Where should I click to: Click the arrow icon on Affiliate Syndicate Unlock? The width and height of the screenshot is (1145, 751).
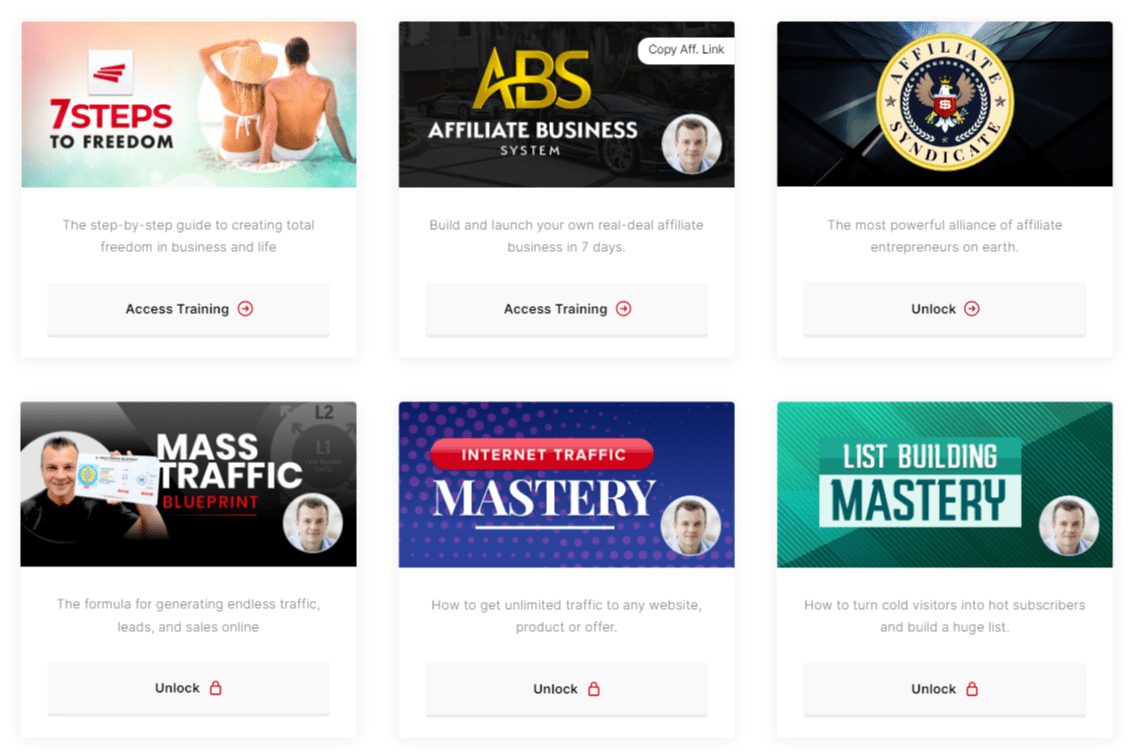click(972, 309)
